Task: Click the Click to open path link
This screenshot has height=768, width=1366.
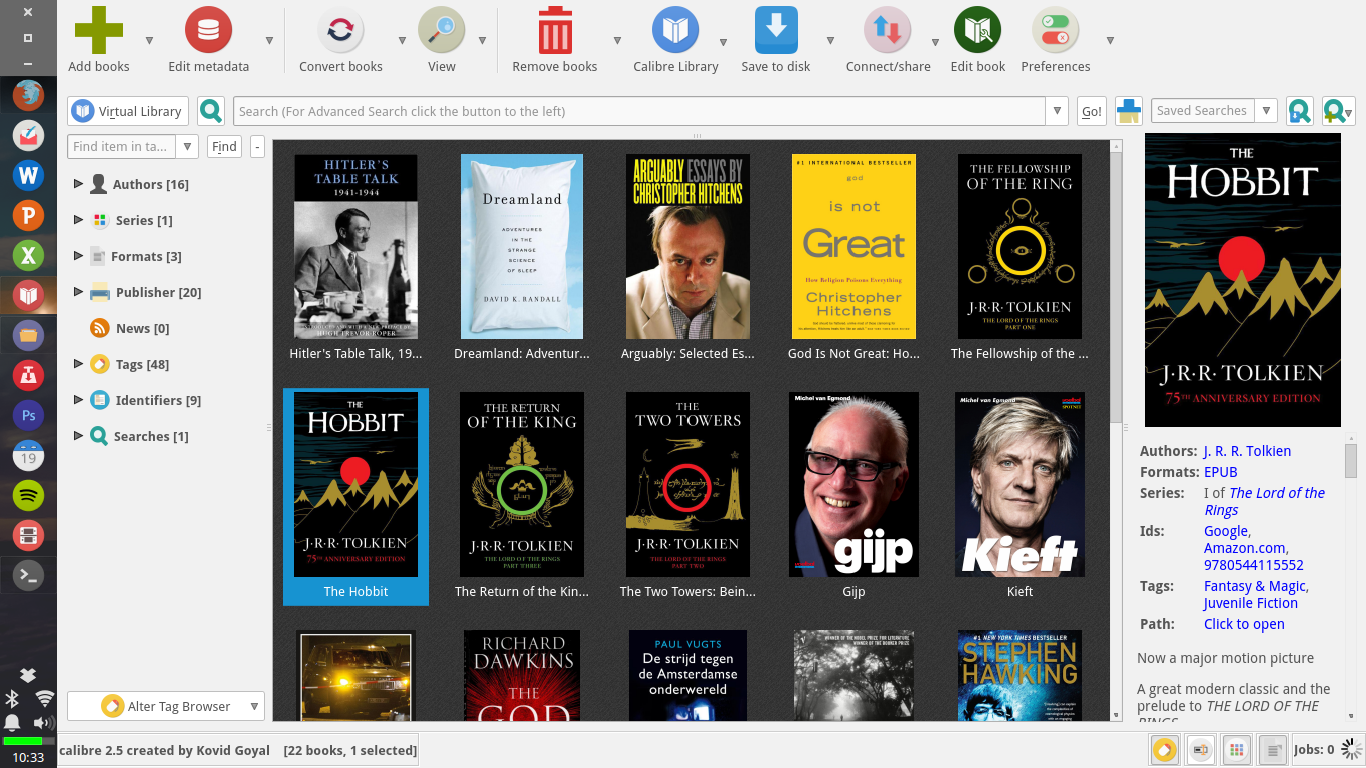Action: point(1244,624)
